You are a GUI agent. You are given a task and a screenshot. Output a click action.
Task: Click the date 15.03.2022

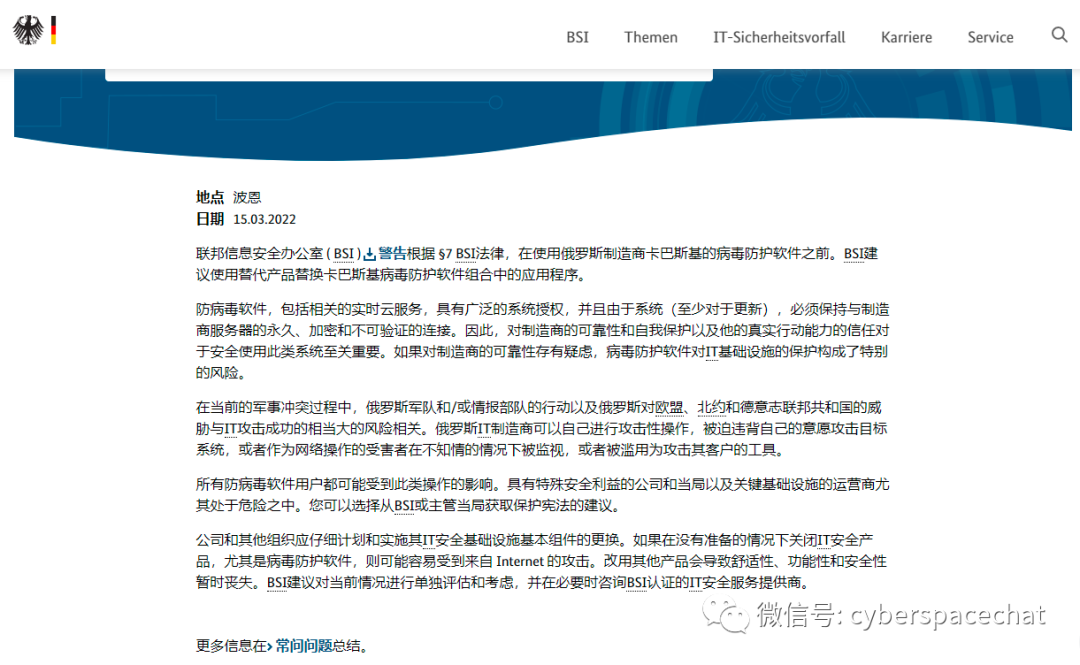click(264, 219)
